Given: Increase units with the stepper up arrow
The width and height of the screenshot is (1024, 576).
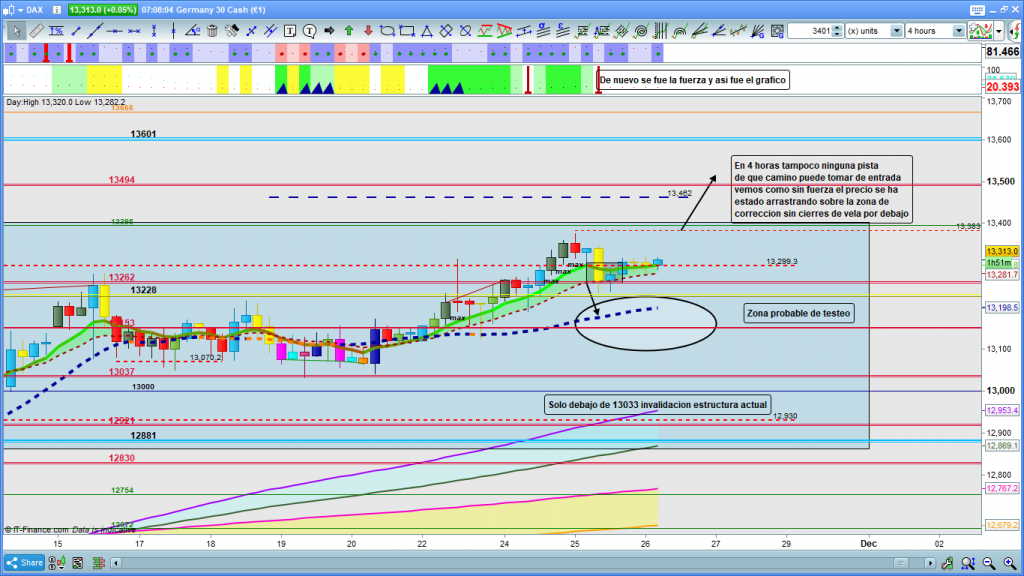Looking at the screenshot, I should click(838, 27).
